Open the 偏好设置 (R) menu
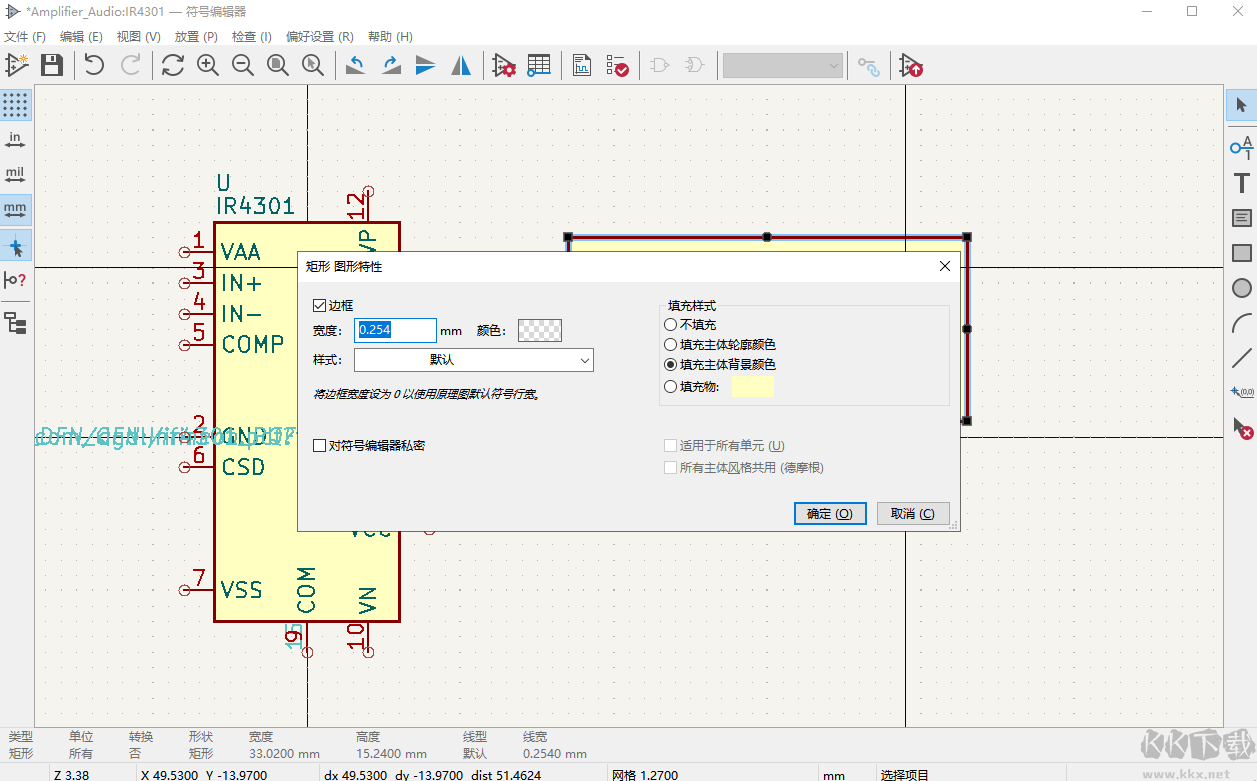Screen dimensions: 1257x781 point(319,37)
